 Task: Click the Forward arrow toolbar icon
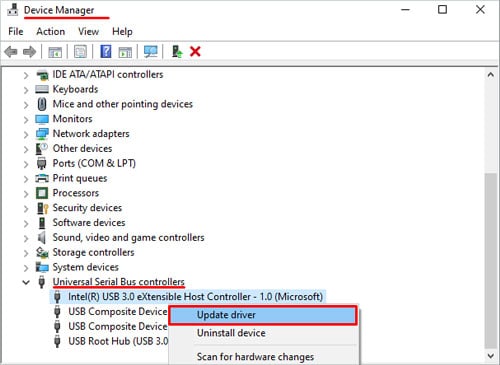[x=29, y=52]
